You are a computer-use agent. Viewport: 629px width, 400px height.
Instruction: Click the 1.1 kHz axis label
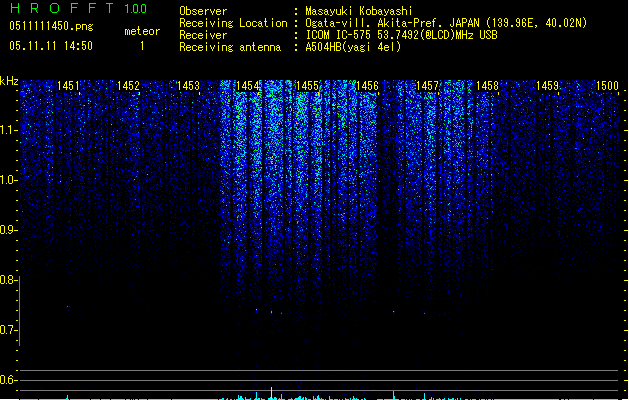click(x=8, y=130)
